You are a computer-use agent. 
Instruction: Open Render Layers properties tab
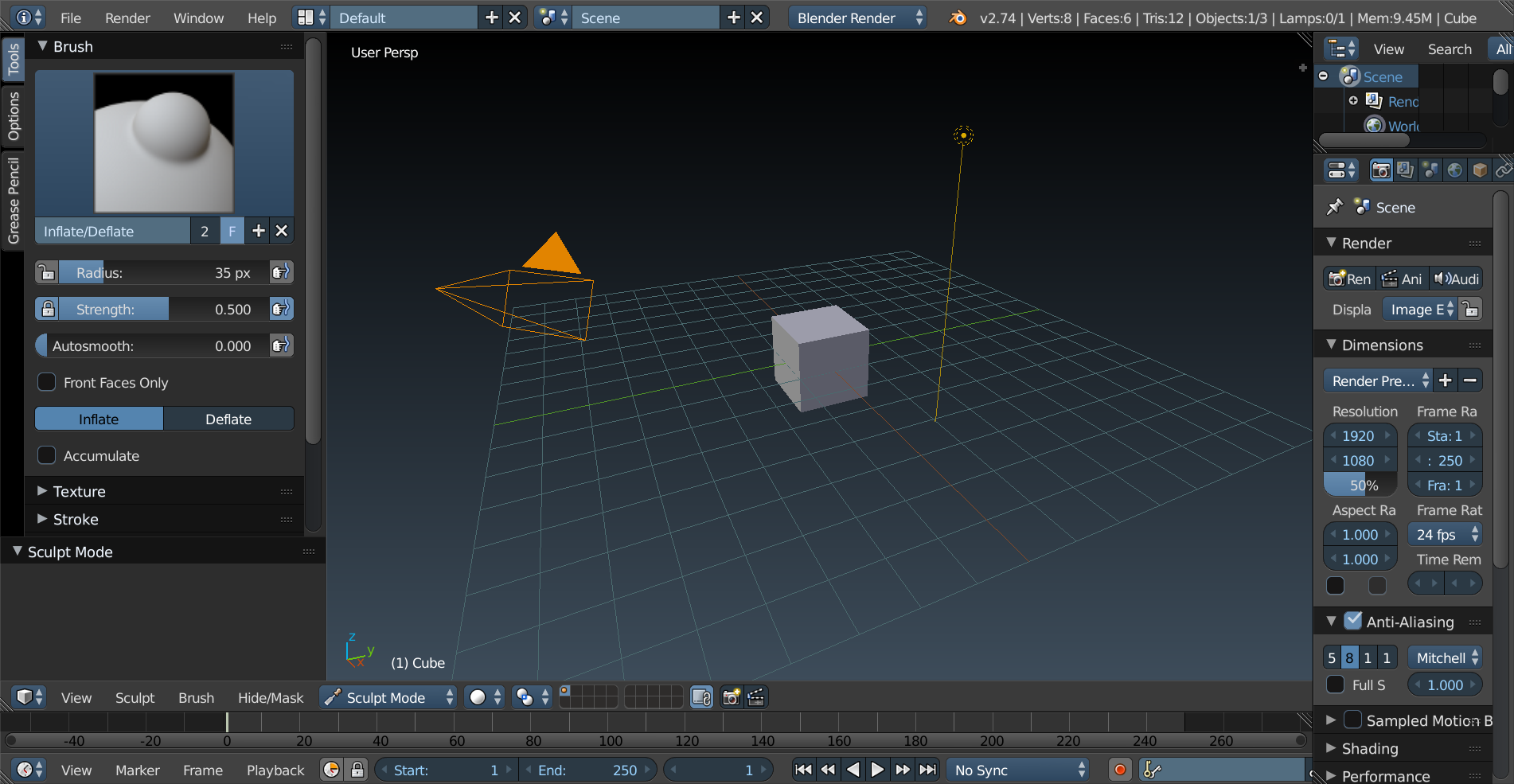[x=1405, y=170]
